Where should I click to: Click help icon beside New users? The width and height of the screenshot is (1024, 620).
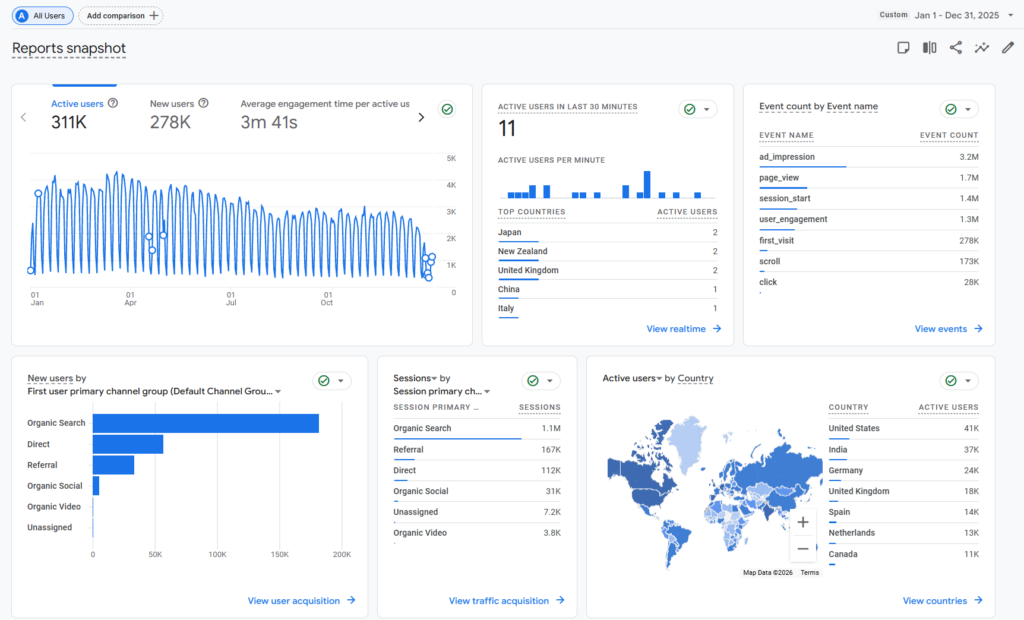pyautogui.click(x=203, y=103)
